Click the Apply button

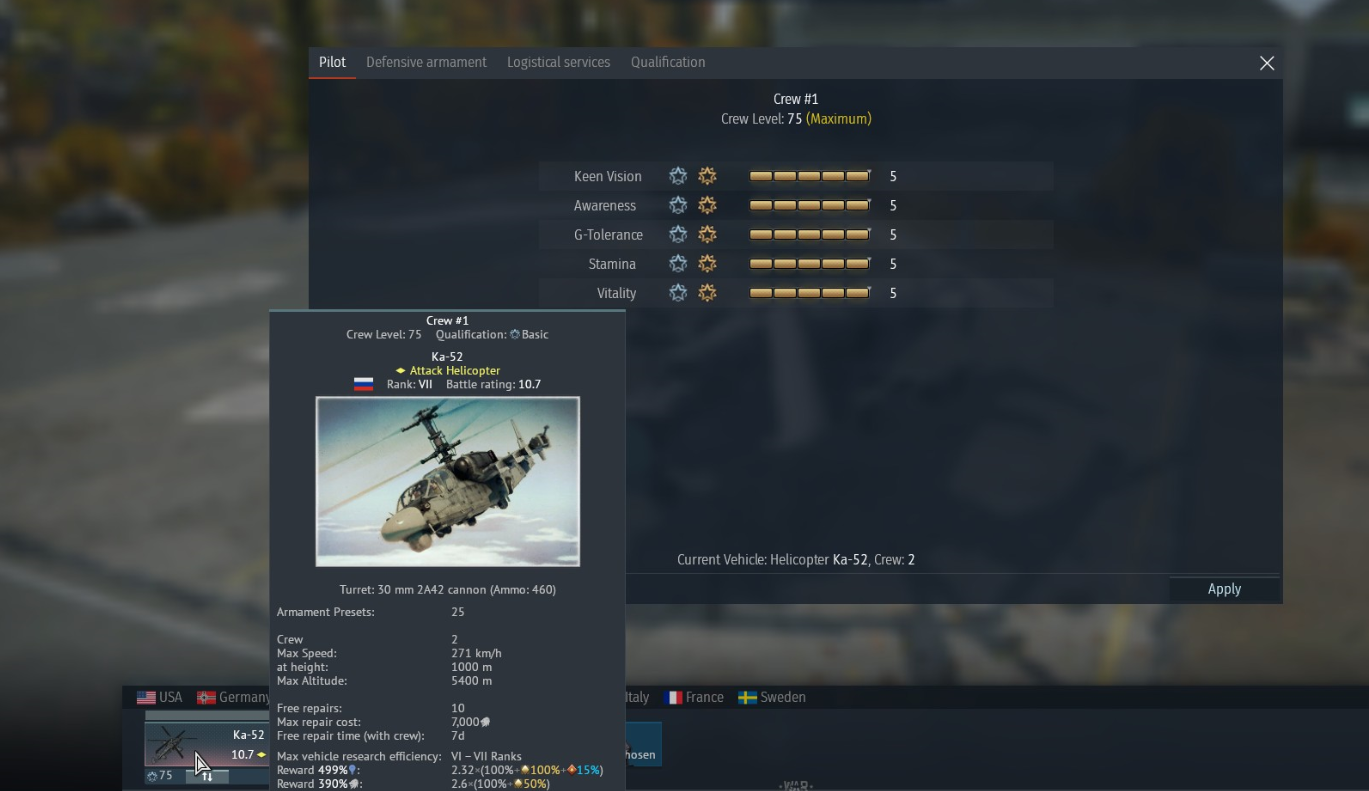click(1224, 589)
